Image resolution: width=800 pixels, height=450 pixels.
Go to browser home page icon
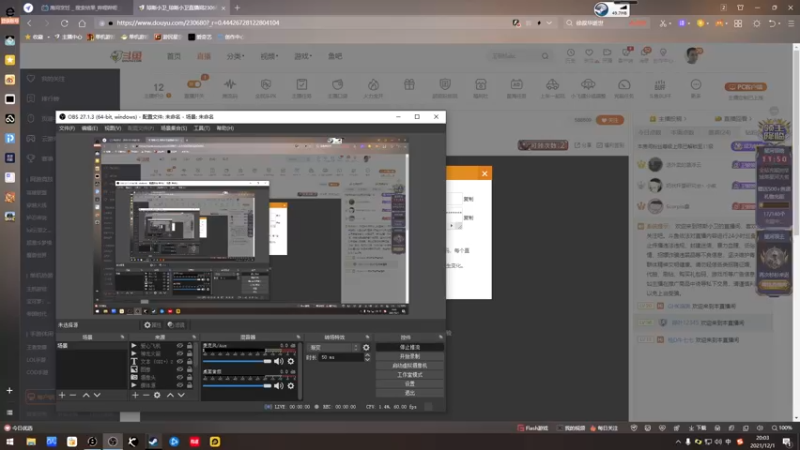[x=82, y=23]
